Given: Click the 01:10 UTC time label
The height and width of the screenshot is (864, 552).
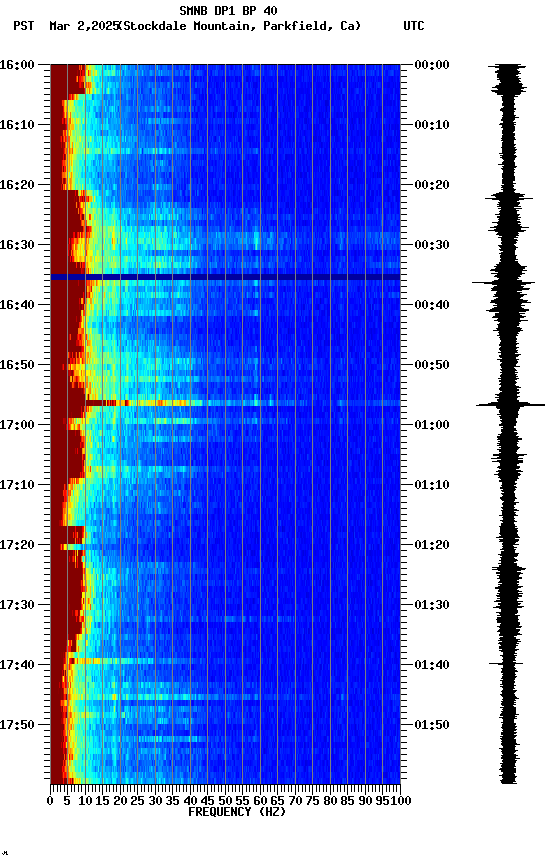Looking at the screenshot, I should (x=432, y=485).
